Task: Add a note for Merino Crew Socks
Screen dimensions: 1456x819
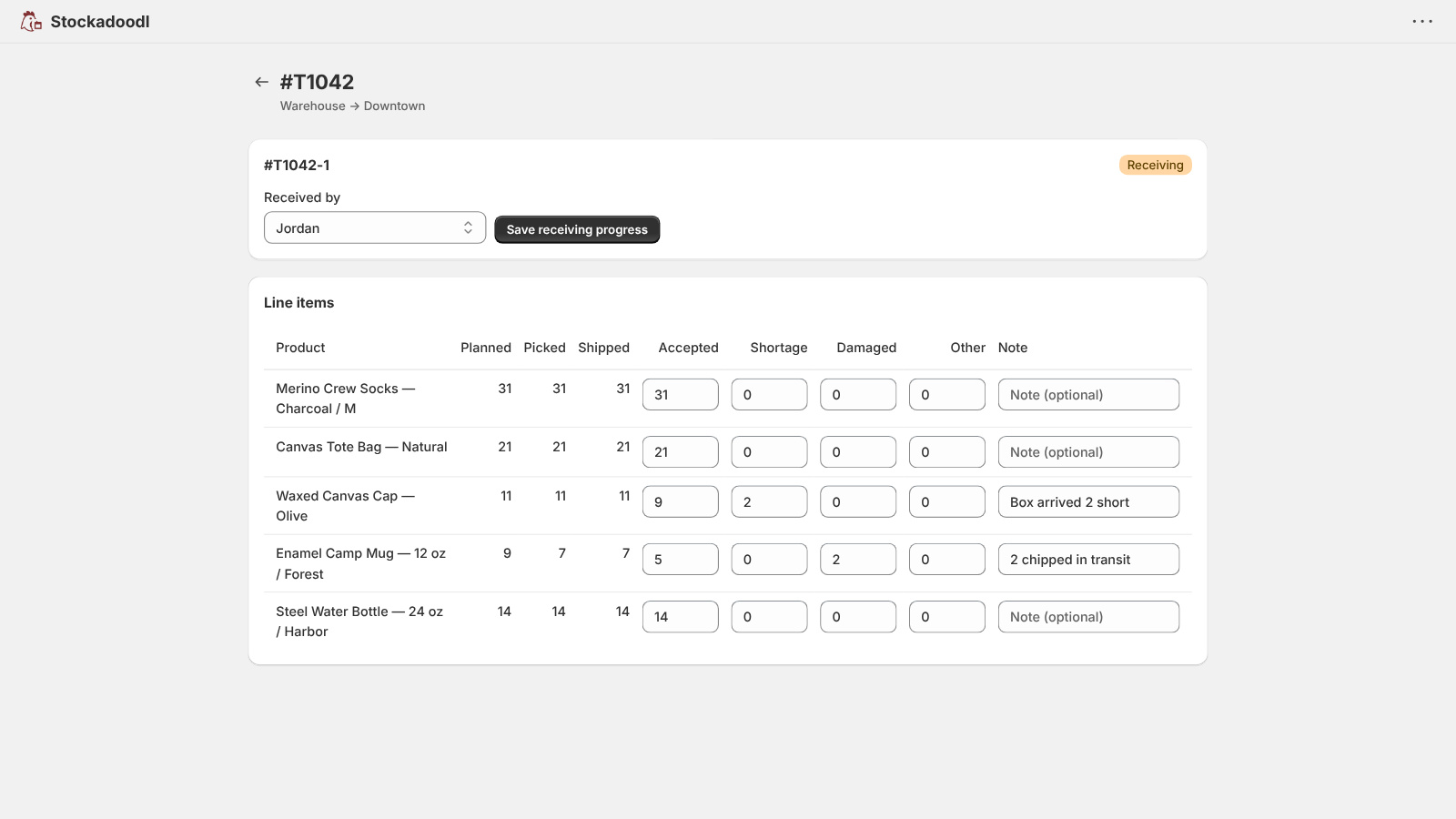Action: coord(1088,395)
